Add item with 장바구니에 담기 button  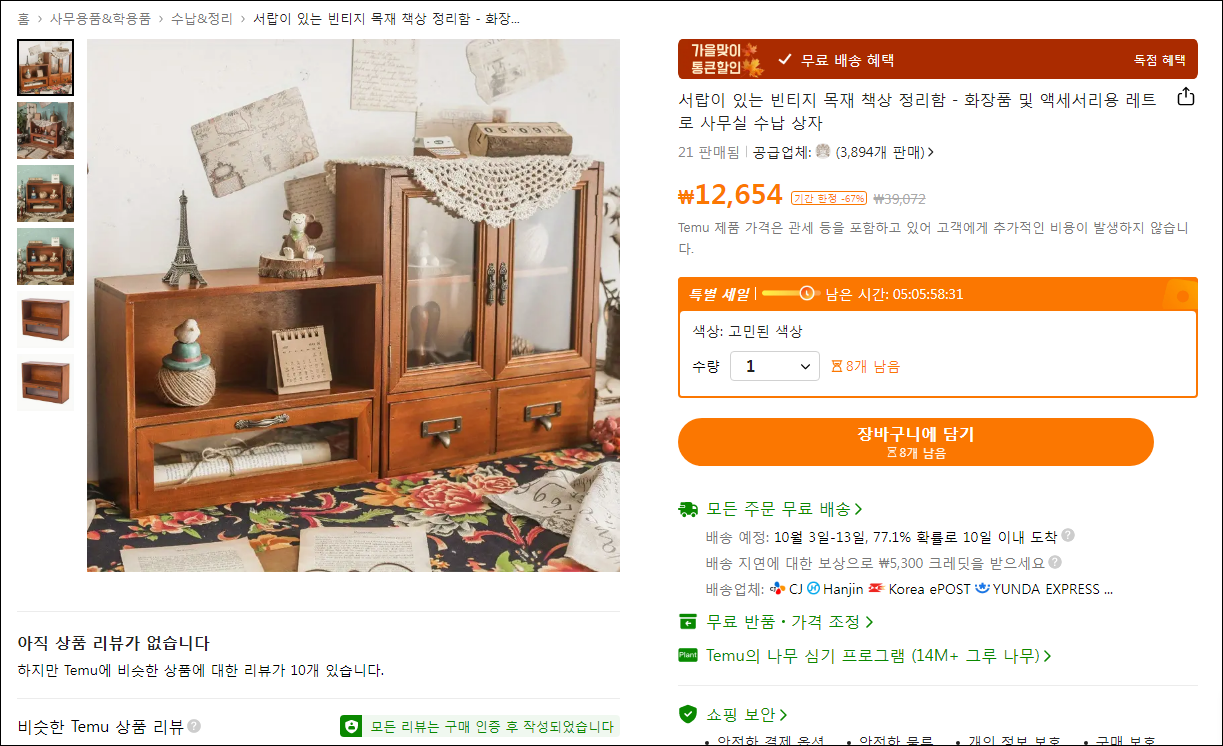coord(916,442)
